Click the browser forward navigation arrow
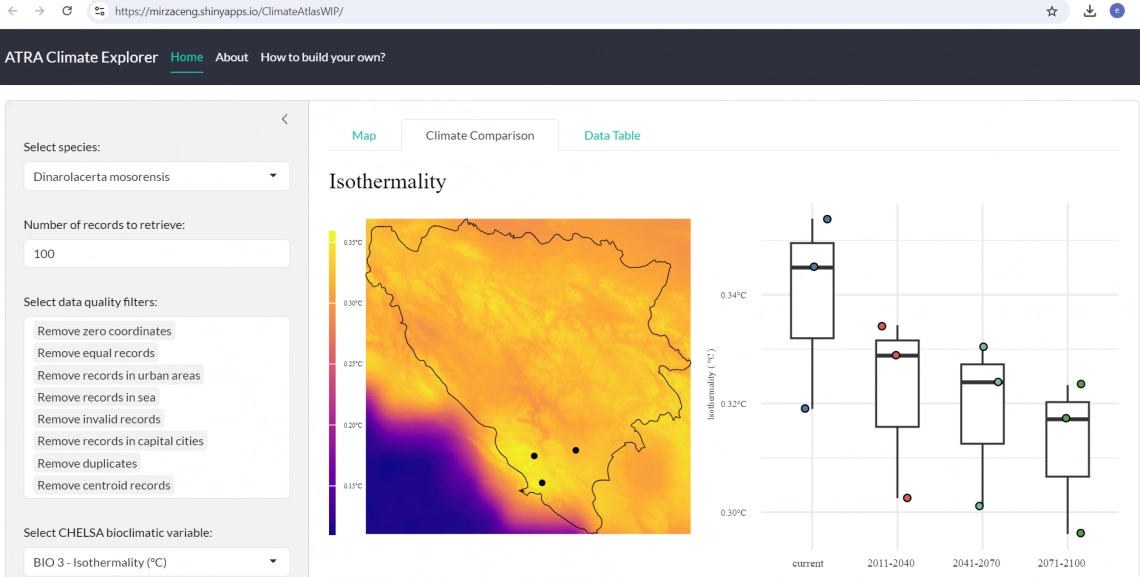The height and width of the screenshot is (577, 1140). (40, 11)
